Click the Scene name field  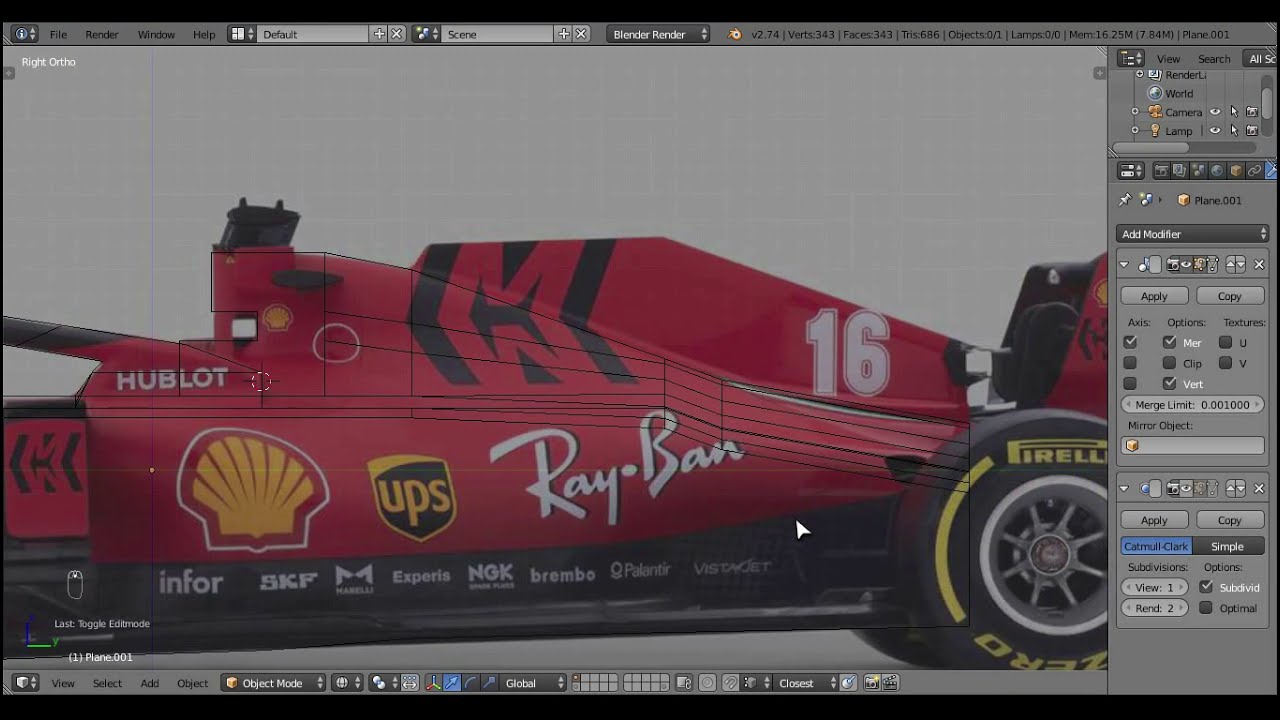[497, 34]
